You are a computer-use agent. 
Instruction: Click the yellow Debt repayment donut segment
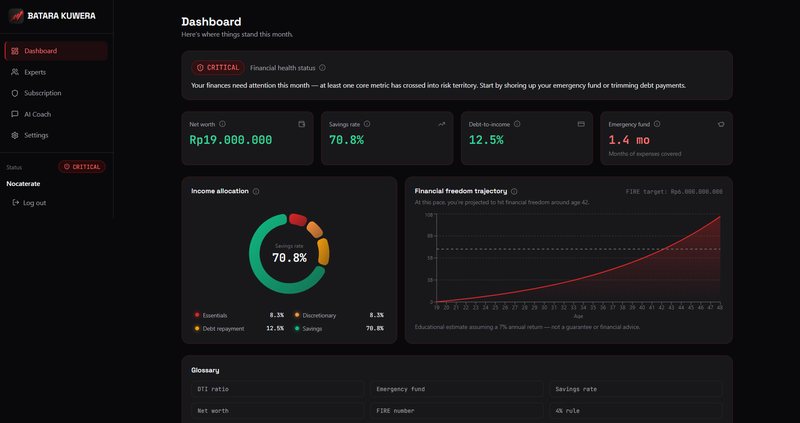point(323,252)
